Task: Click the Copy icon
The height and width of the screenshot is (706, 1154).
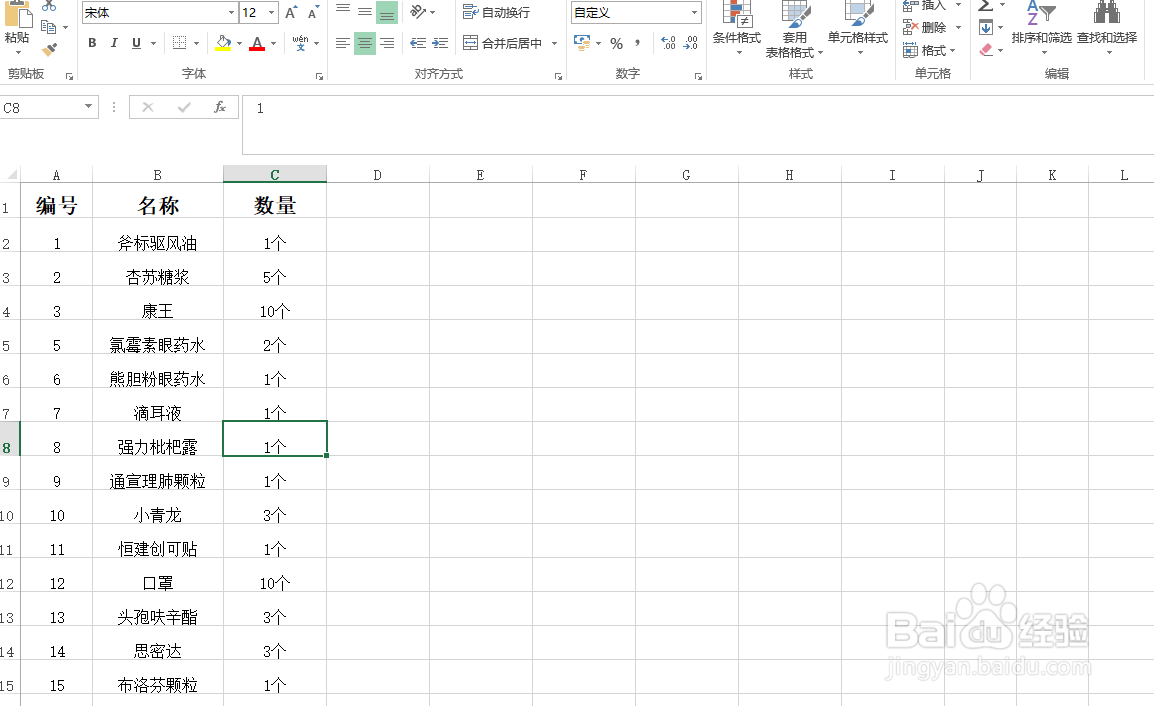Action: click(x=49, y=27)
